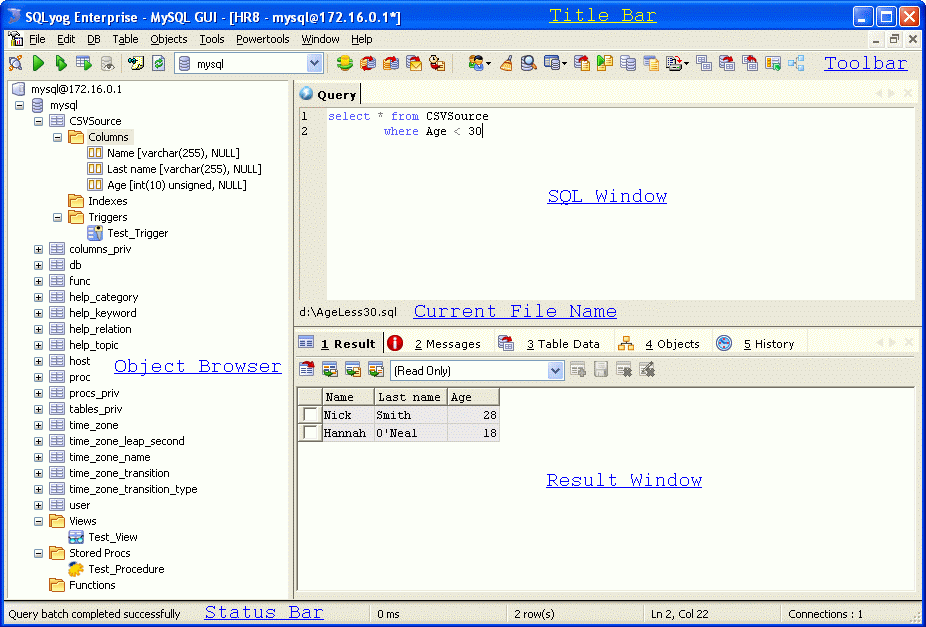Viewport: 926px width, 627px height.
Task: Switch to the 2 Messages tab
Action: pyautogui.click(x=447, y=344)
